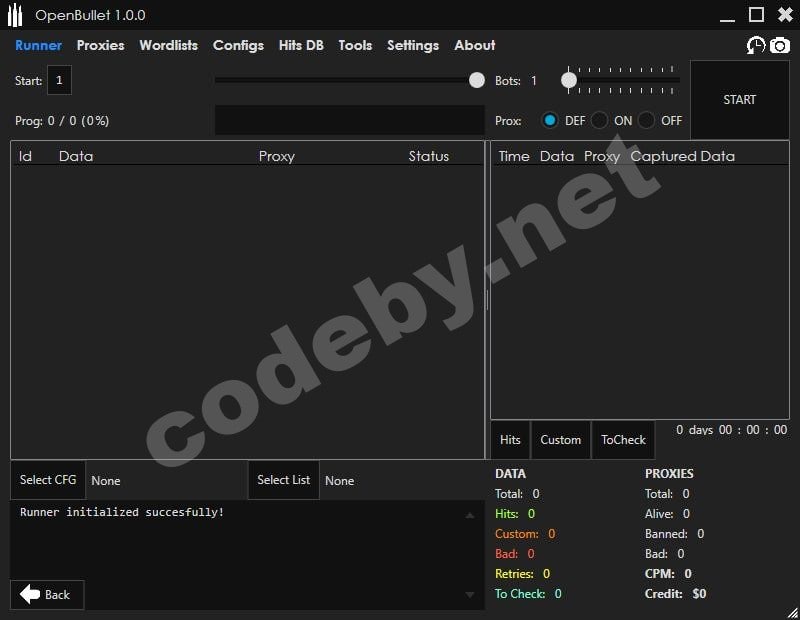Image resolution: width=800 pixels, height=620 pixels.
Task: Click the Select List button
Action: pyautogui.click(x=284, y=480)
